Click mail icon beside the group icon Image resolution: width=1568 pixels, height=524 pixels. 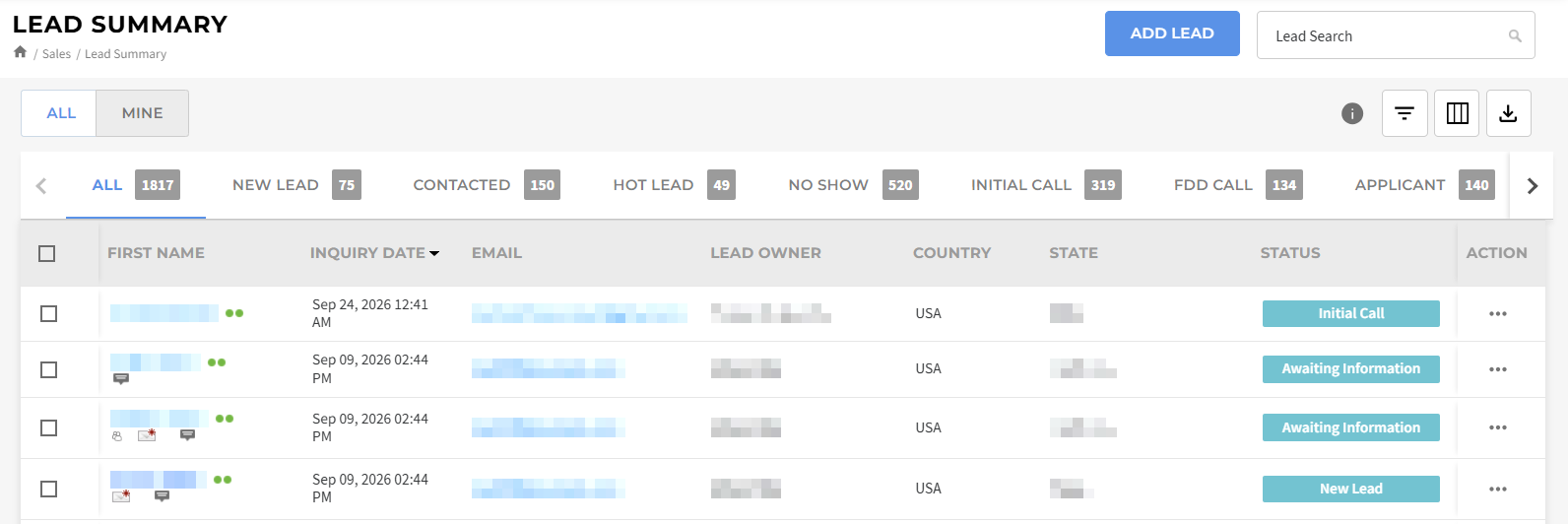(147, 434)
